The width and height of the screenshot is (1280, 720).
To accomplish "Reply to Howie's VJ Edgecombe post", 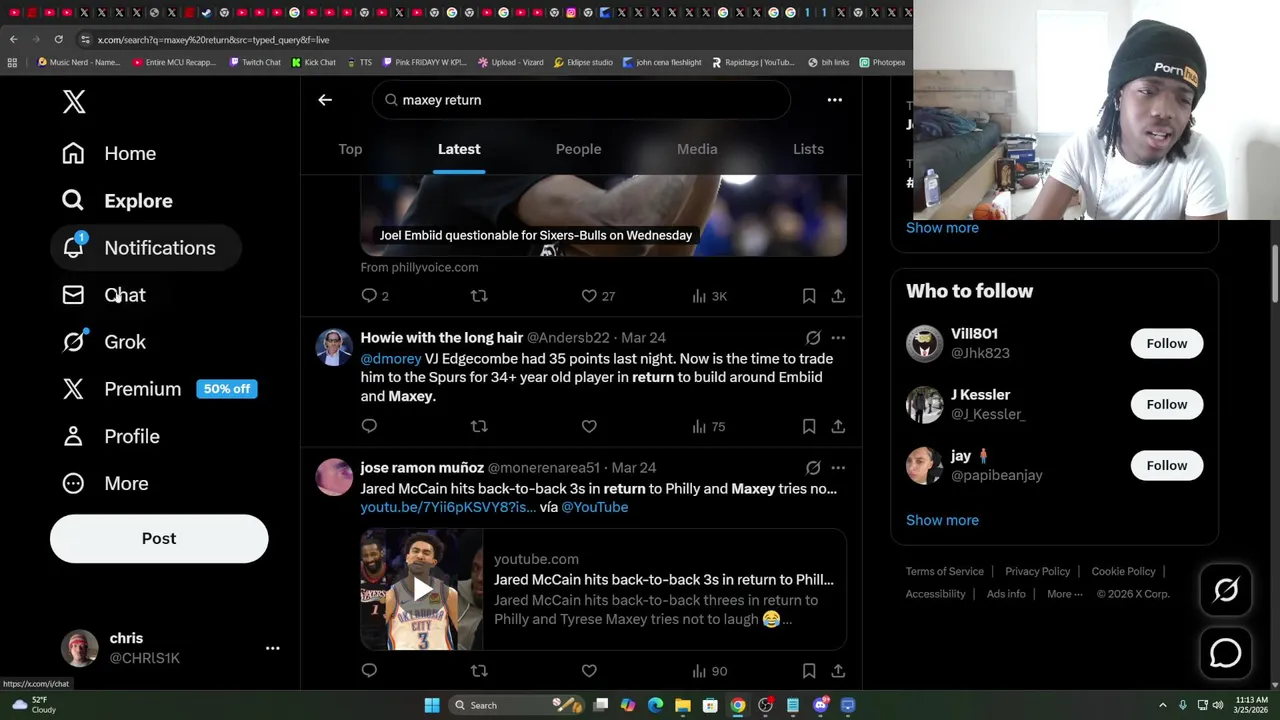I will tap(369, 426).
